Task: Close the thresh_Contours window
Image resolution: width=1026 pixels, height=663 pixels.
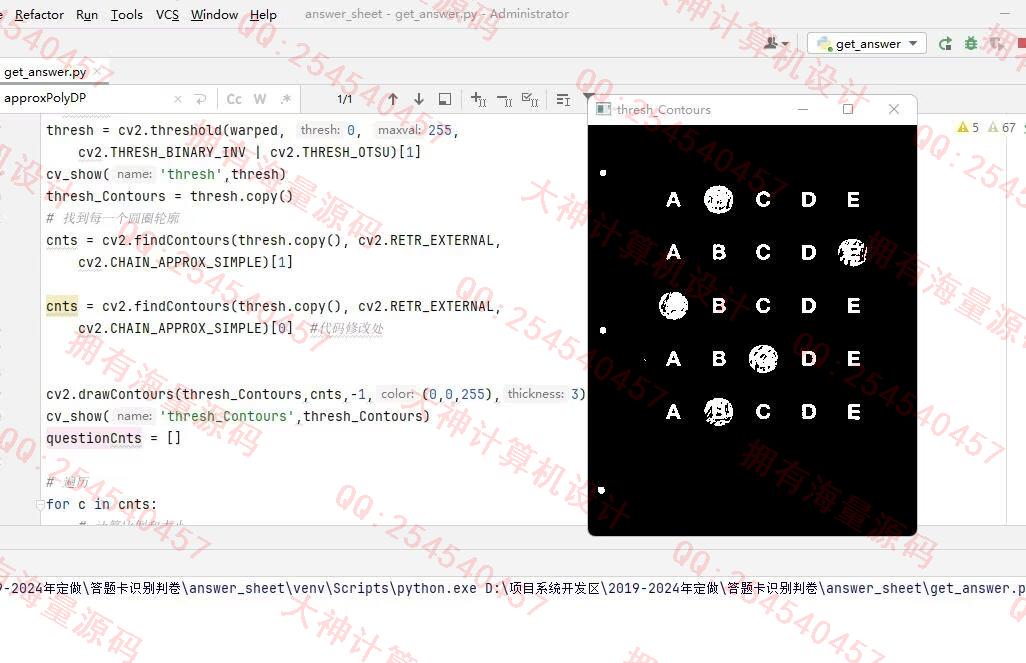Action: tap(894, 109)
